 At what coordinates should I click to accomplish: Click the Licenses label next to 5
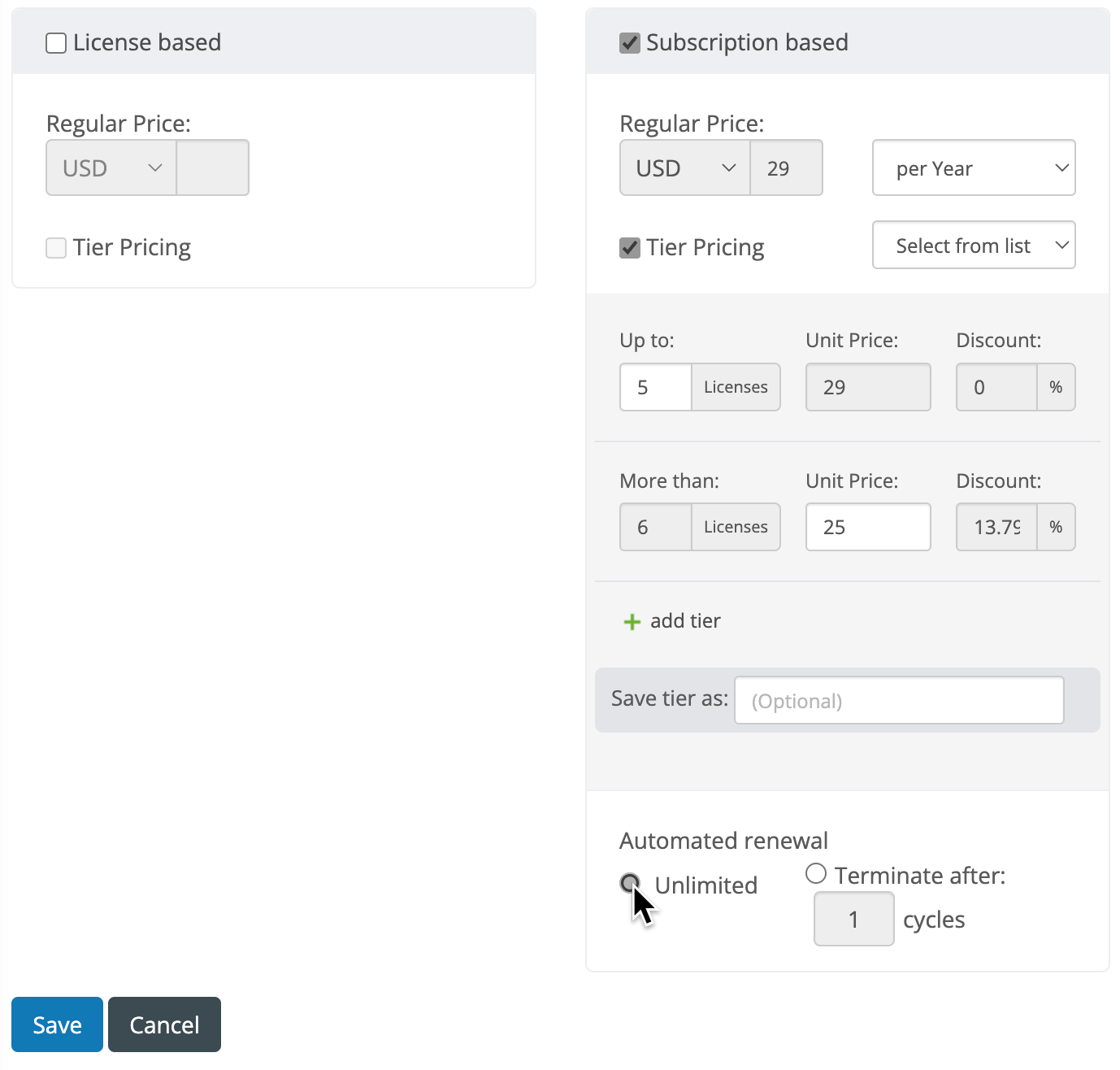coord(736,387)
